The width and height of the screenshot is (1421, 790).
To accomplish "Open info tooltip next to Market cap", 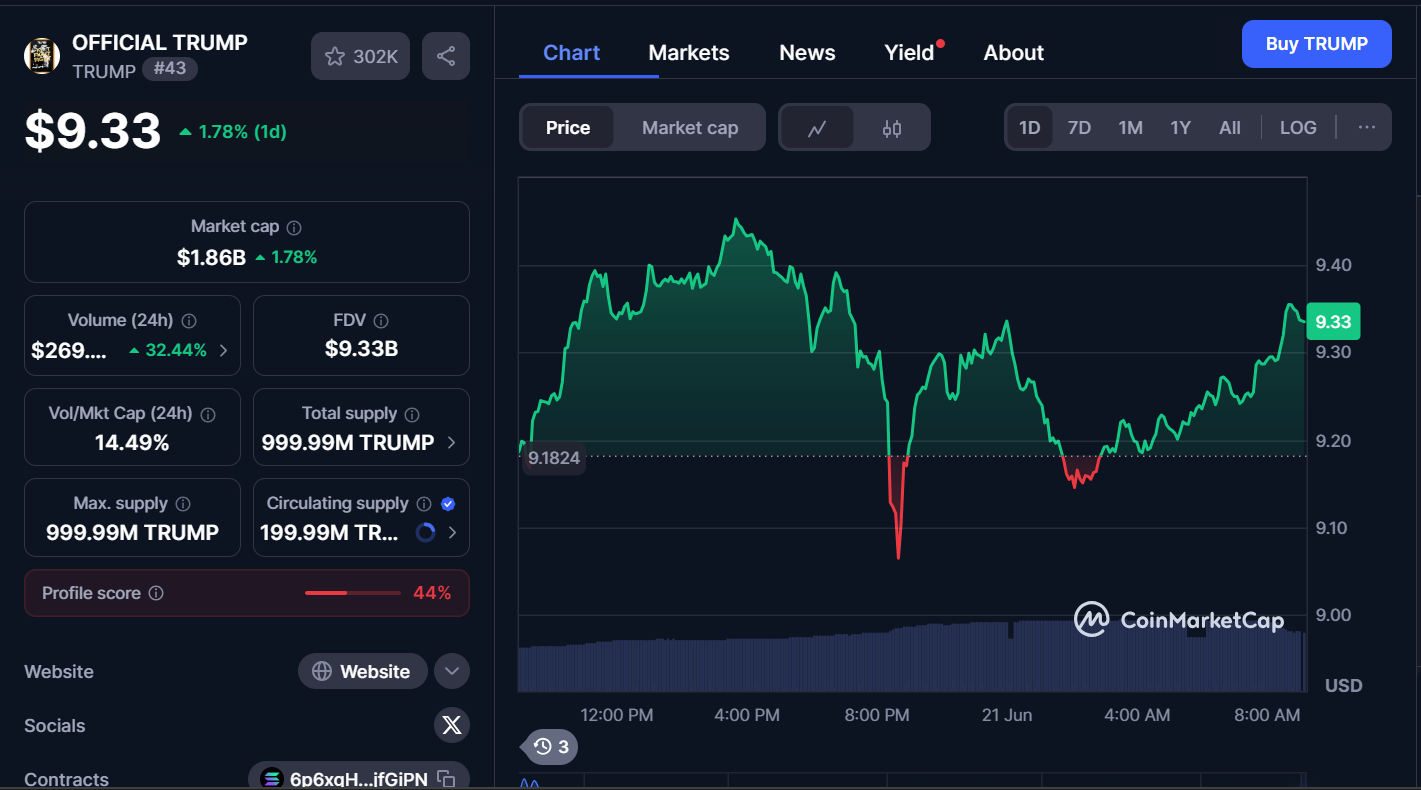I will [294, 228].
